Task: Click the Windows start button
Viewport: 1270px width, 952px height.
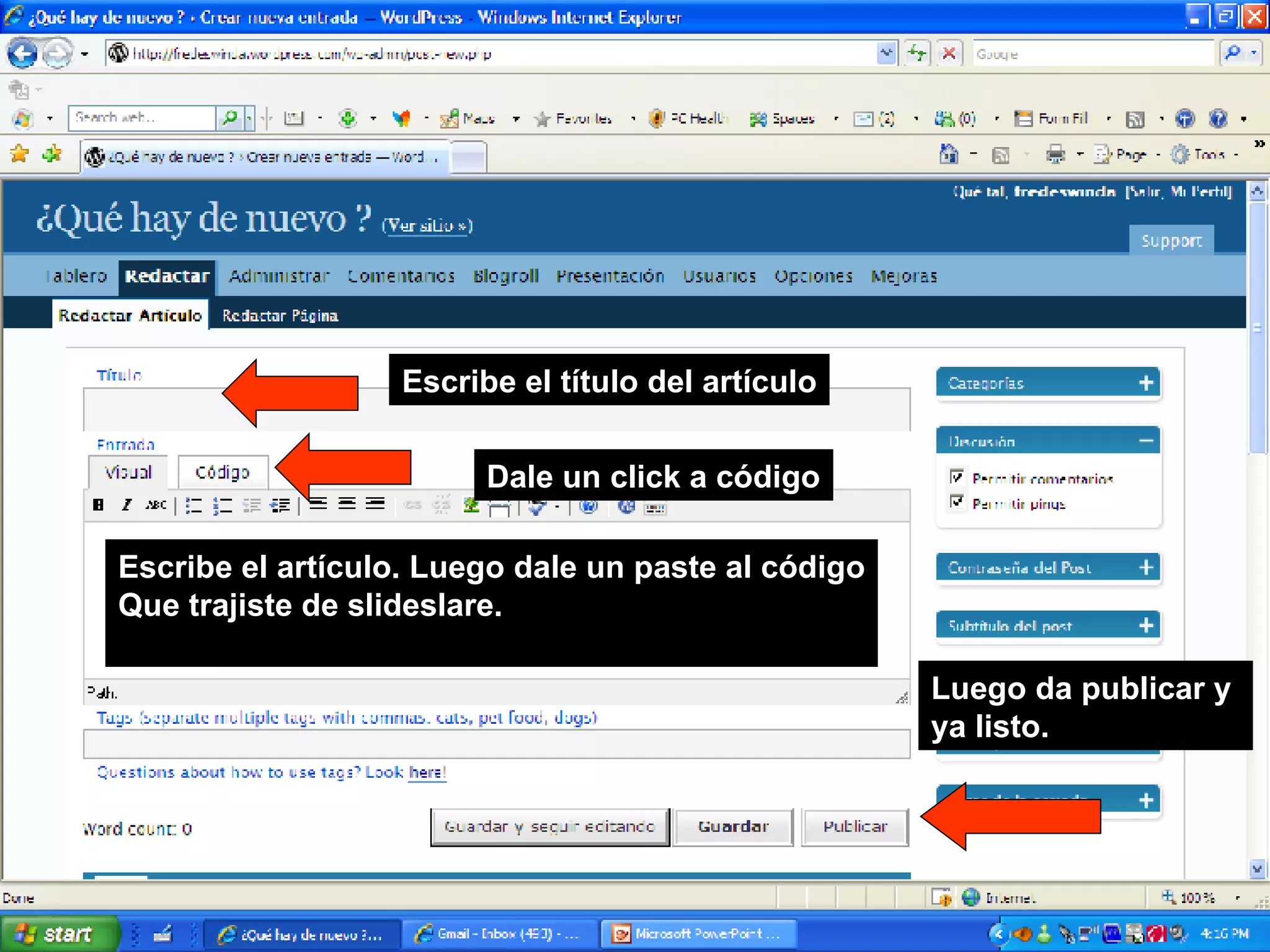Action: click(x=60, y=933)
